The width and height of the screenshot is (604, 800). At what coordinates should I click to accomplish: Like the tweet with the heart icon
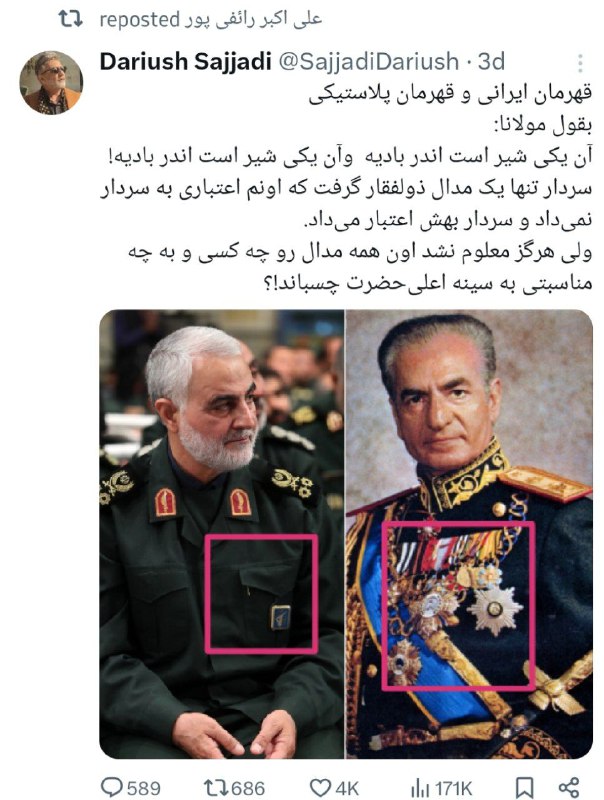pyautogui.click(x=321, y=787)
